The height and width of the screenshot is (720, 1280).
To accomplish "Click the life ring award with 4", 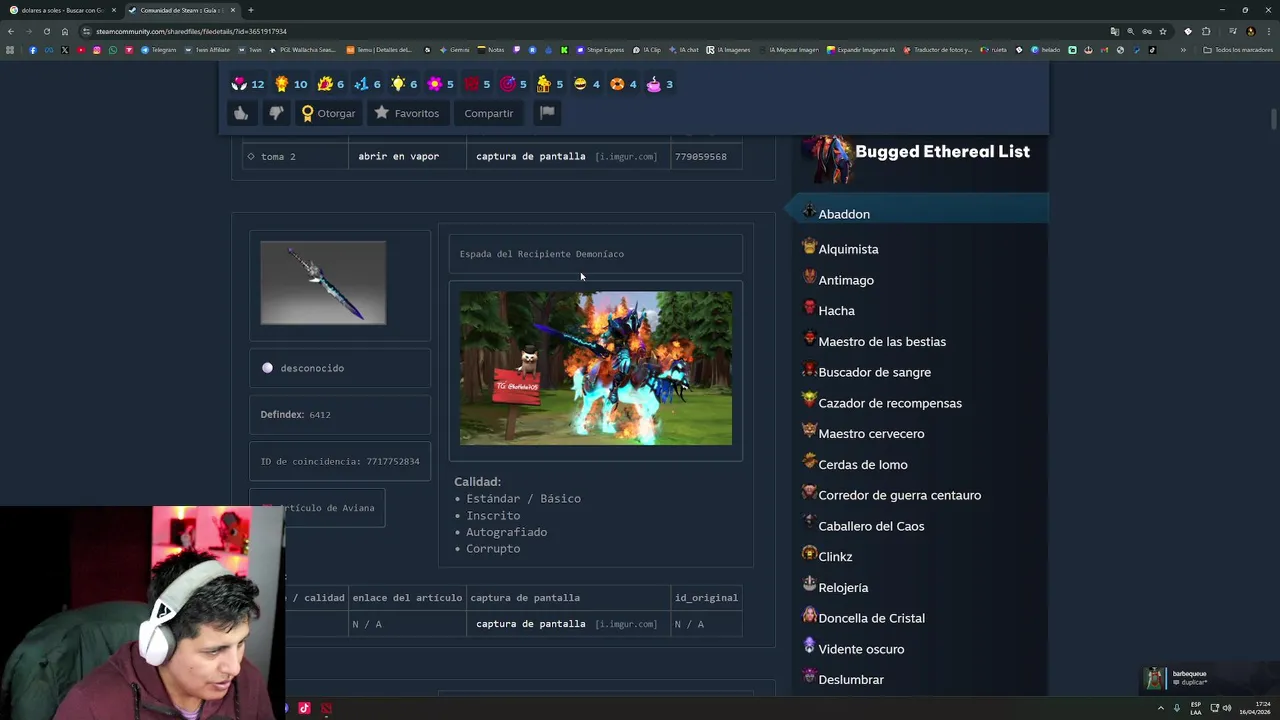I will (x=623, y=84).
